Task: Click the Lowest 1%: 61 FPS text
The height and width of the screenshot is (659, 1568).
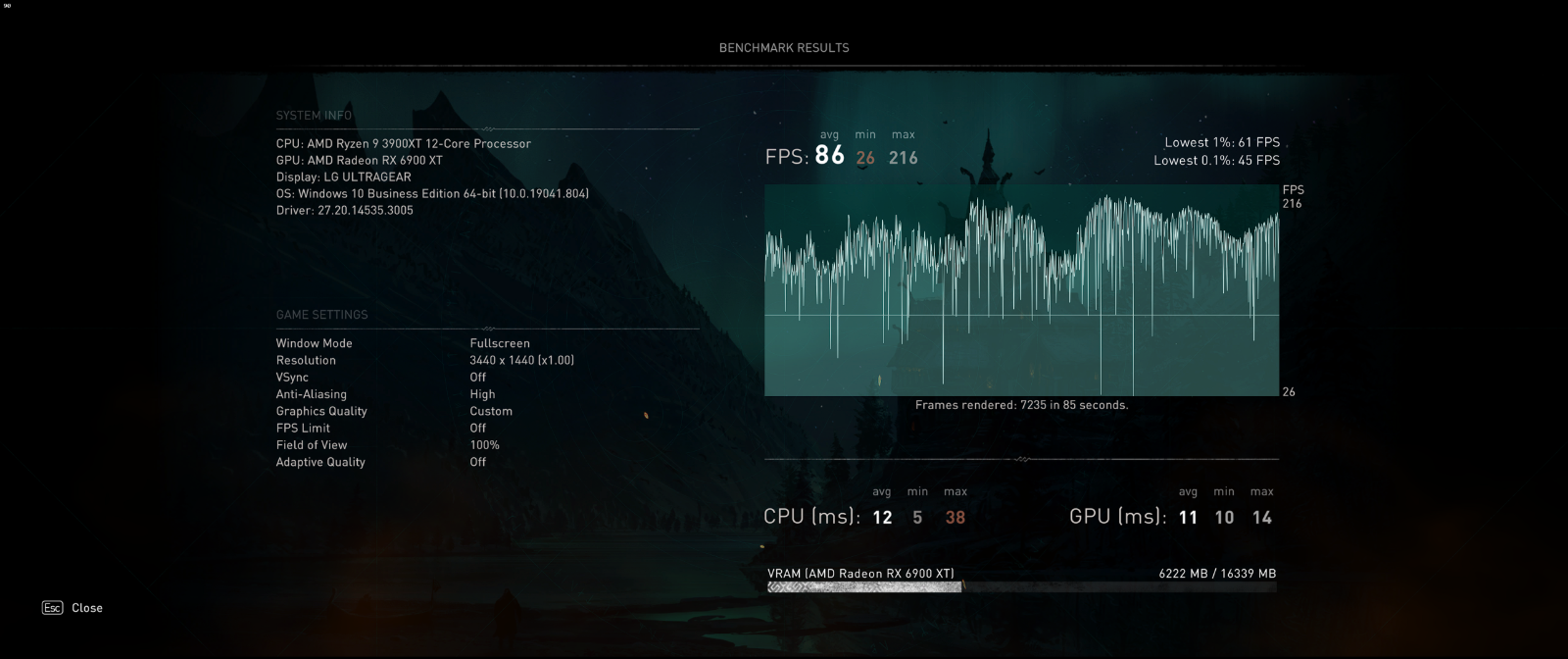Action: pyautogui.click(x=1222, y=143)
